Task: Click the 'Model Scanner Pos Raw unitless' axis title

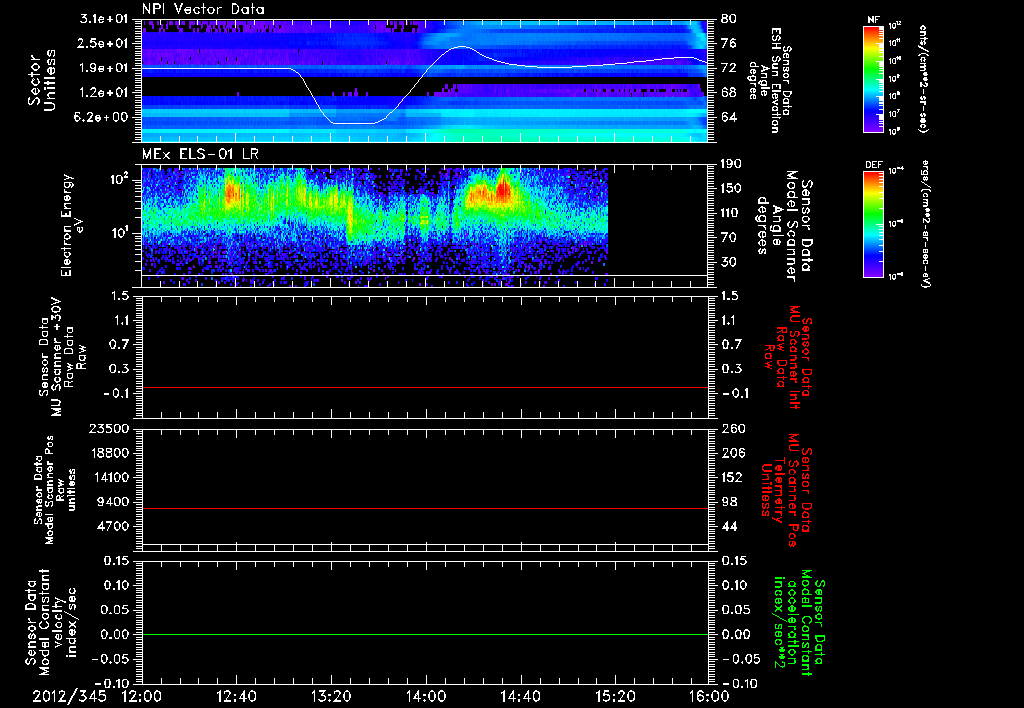Action: [x=55, y=490]
